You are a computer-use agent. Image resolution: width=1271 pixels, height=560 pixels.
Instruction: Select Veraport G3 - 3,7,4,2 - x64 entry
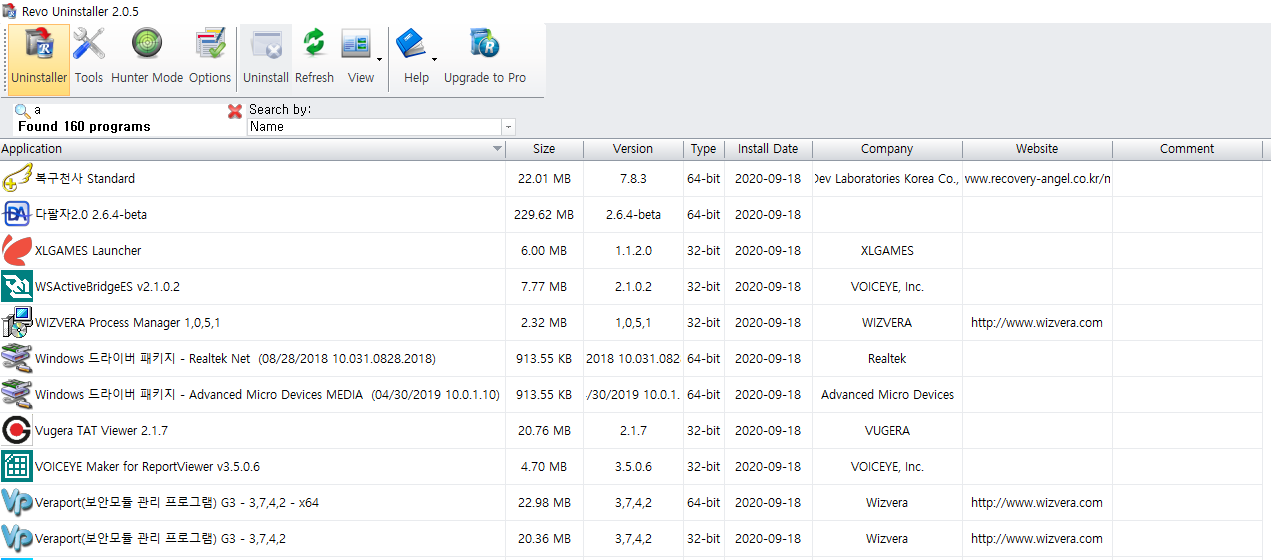[x=177, y=503]
